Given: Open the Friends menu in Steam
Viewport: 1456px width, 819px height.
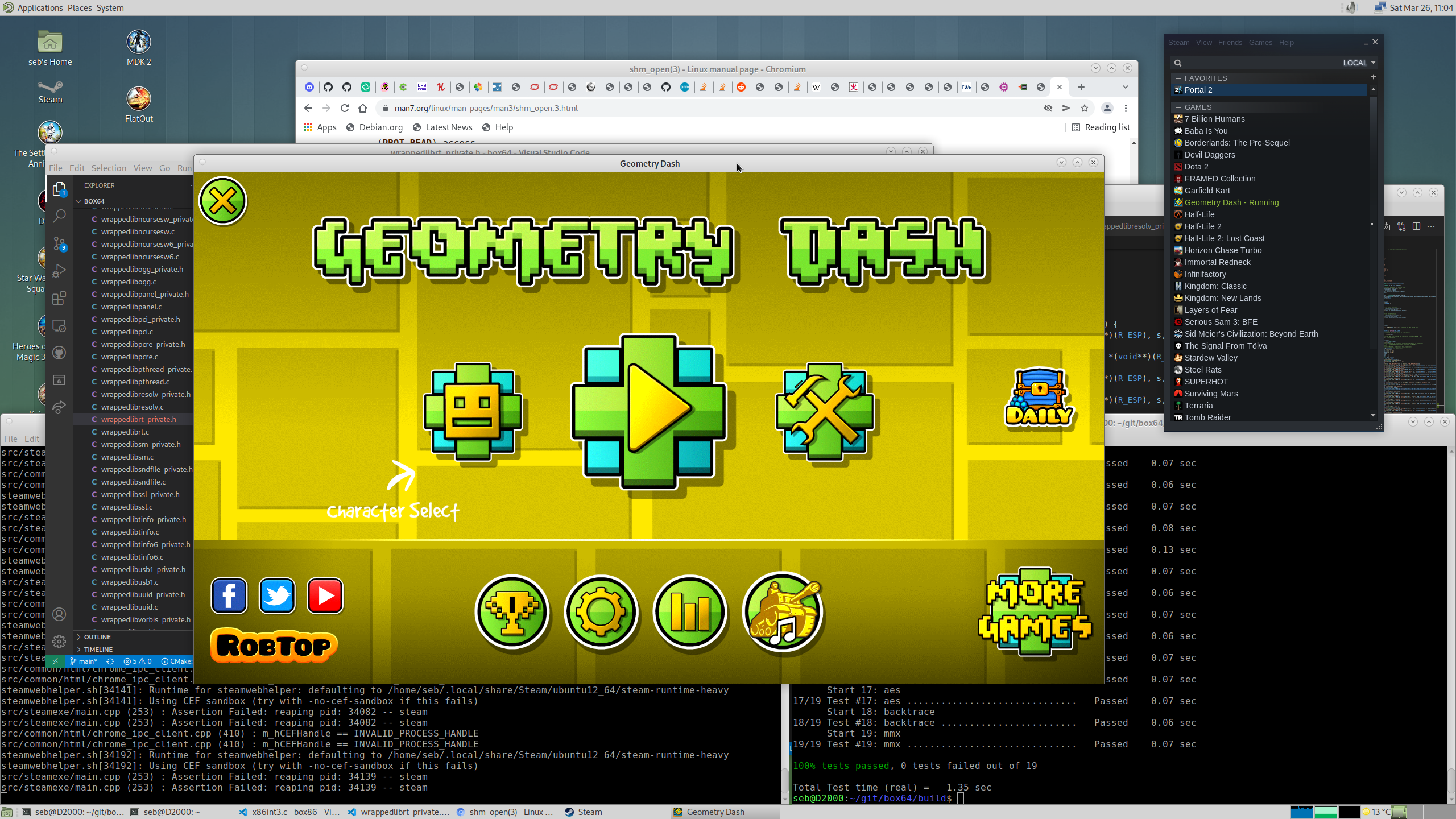Looking at the screenshot, I should click(x=1230, y=42).
